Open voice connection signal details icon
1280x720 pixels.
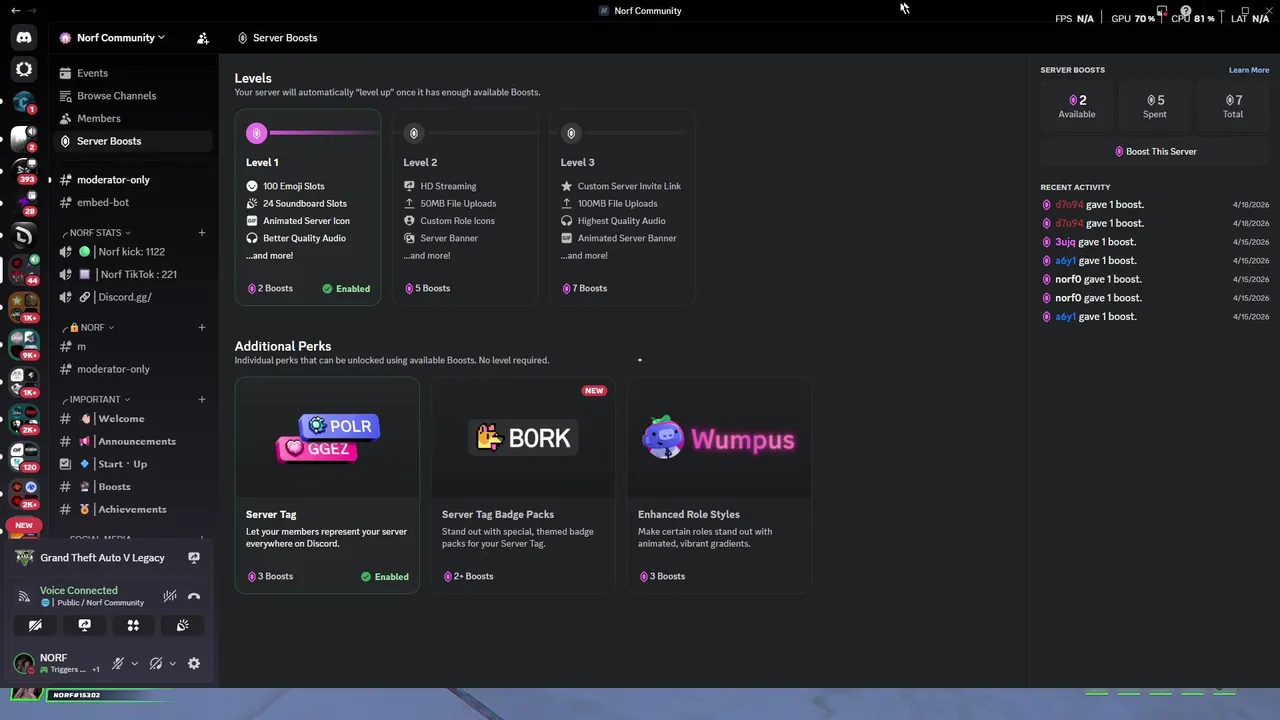coord(24,596)
